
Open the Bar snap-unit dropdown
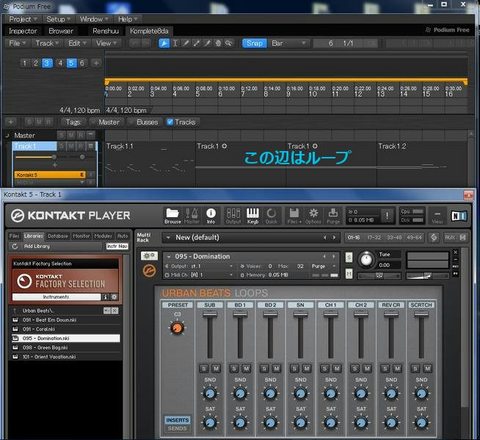(x=289, y=43)
